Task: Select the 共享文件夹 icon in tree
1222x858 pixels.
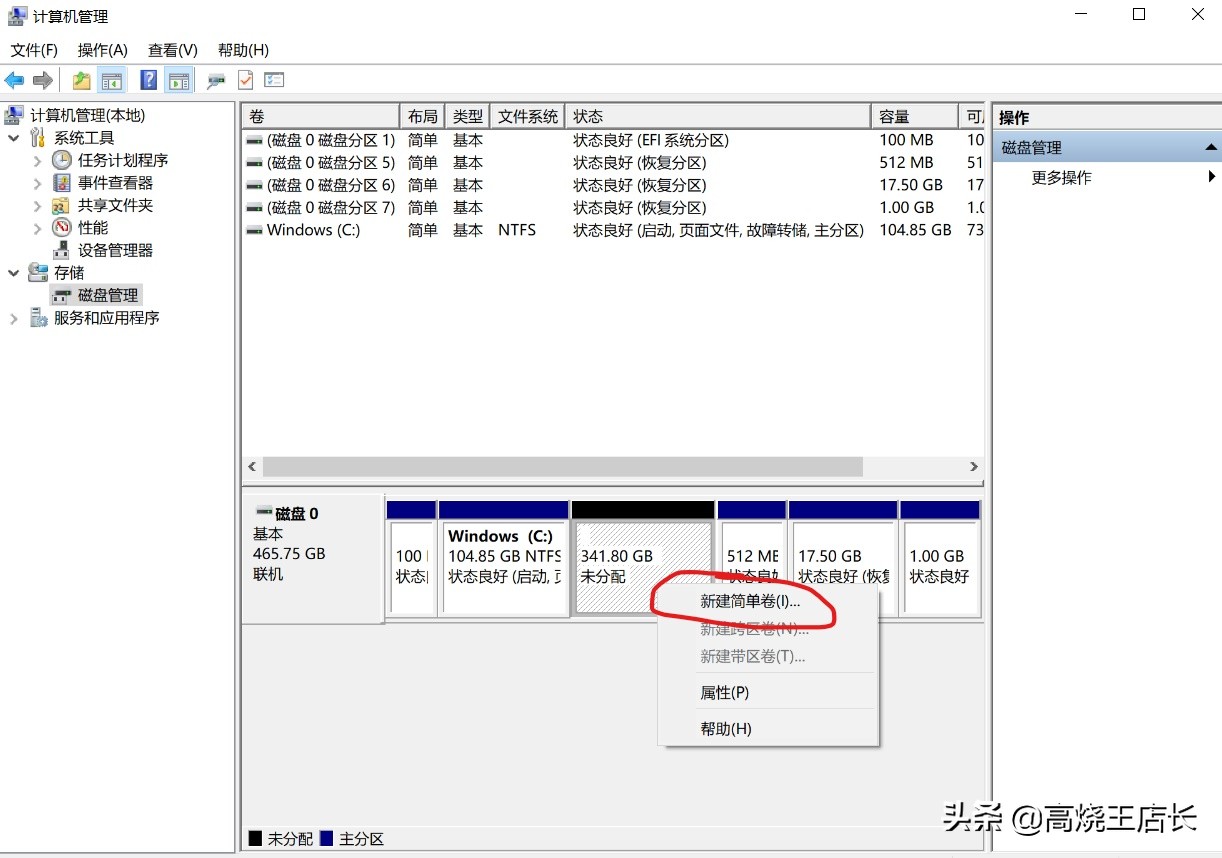Action: pos(62,205)
